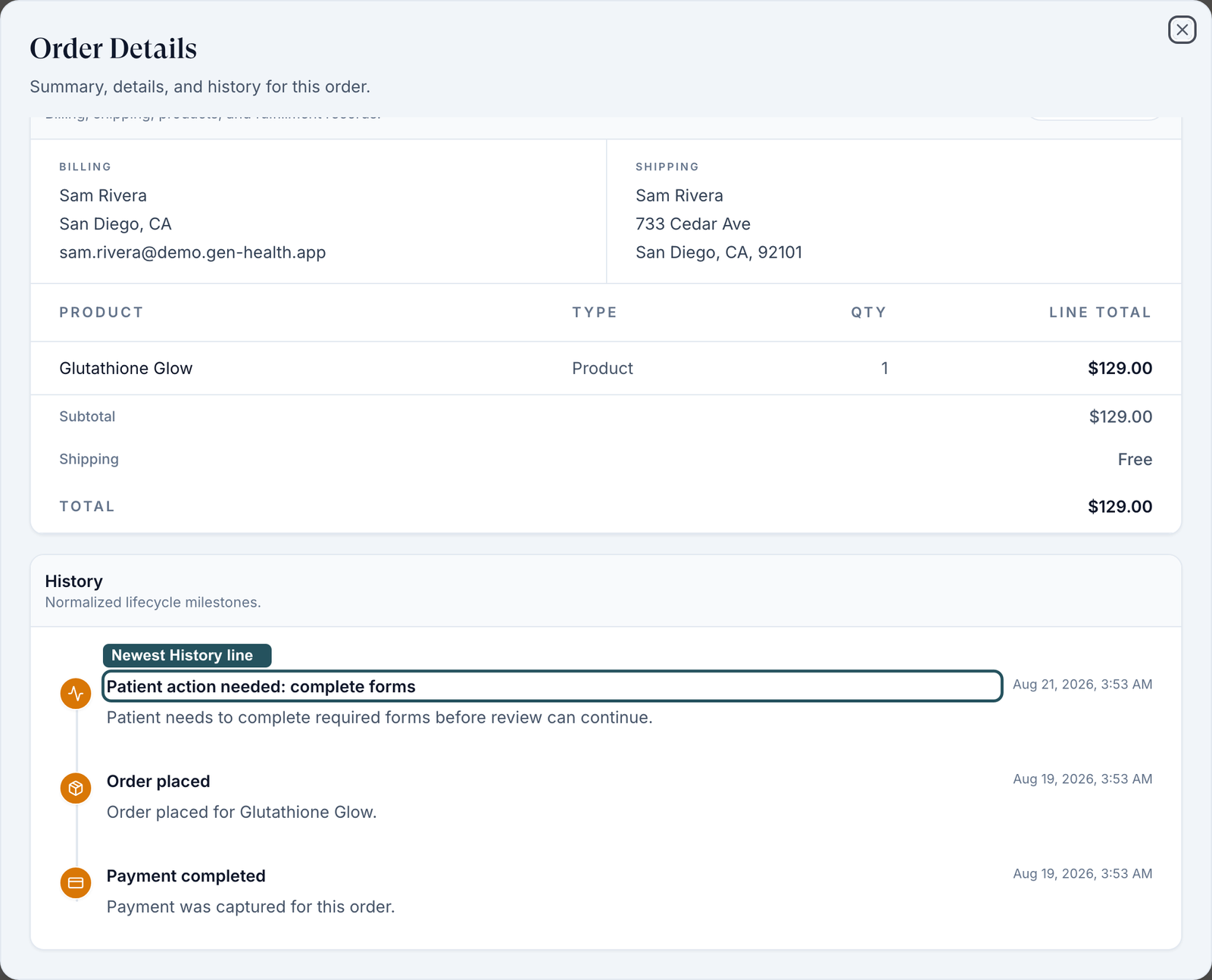
Task: Click 'Normalized lifecycle milestones.' subtitle
Action: tap(153, 602)
